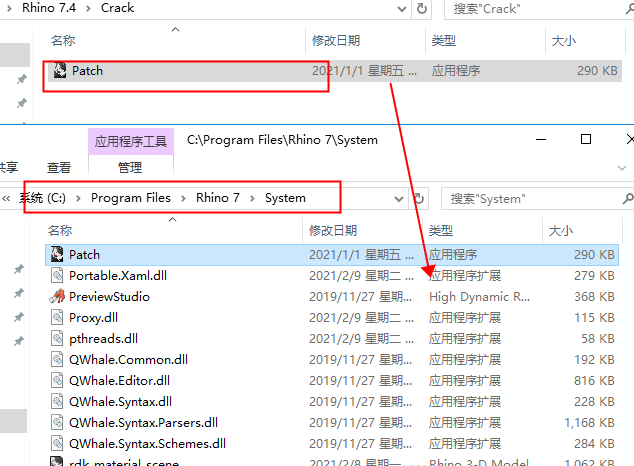Expand the chevron after Program Files in breadcrumb
This screenshot has width=634, height=466.
[183, 198]
